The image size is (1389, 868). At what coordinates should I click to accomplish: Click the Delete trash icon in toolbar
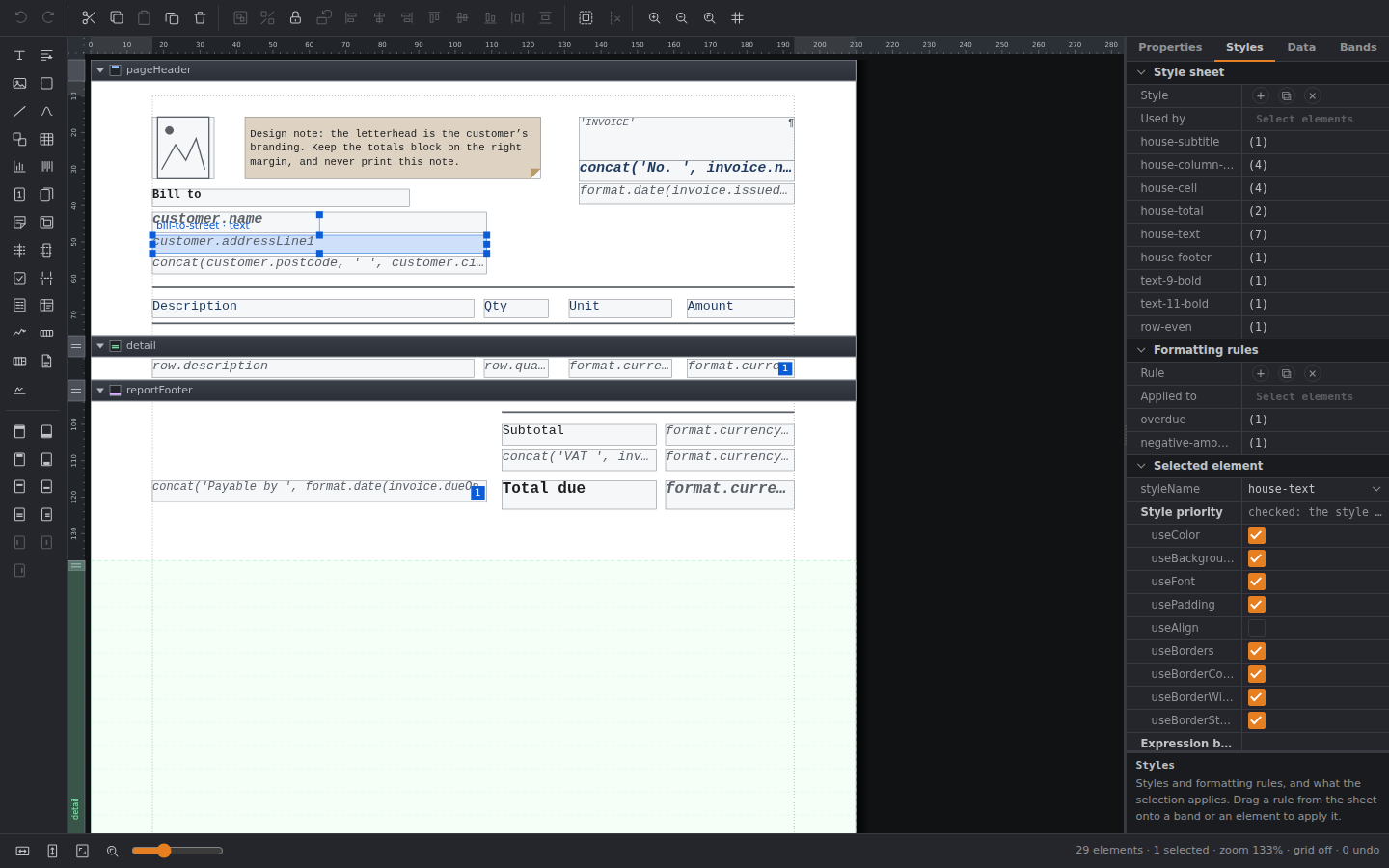pyautogui.click(x=200, y=17)
